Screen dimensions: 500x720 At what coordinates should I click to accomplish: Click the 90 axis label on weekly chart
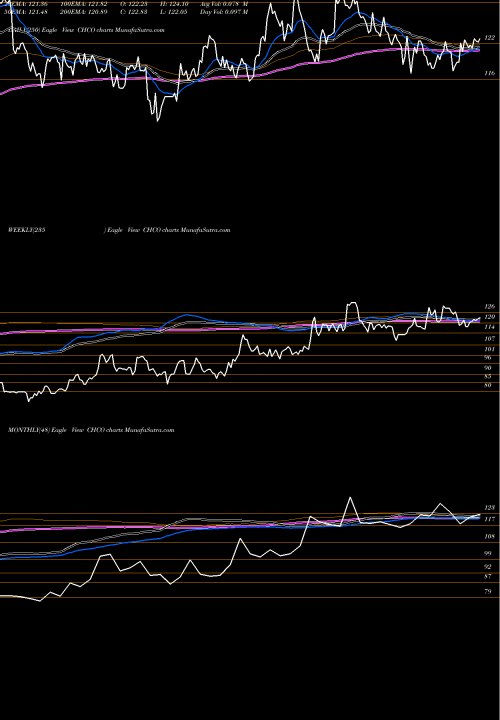[488, 368]
